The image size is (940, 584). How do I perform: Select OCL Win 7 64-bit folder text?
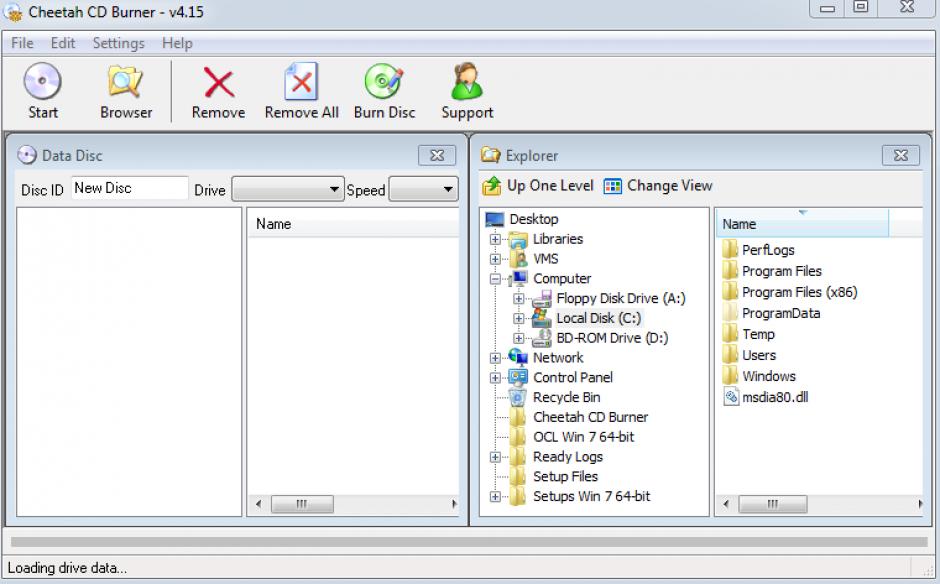pyautogui.click(x=583, y=437)
